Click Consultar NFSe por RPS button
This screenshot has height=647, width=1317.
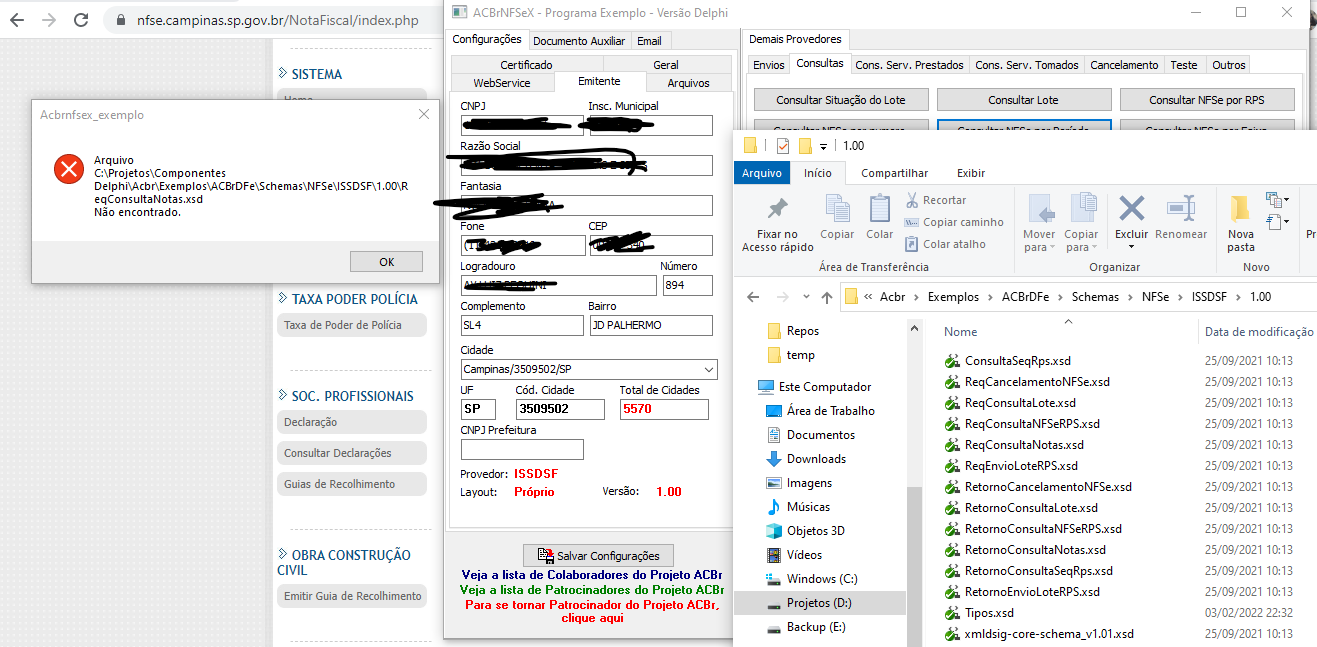point(1207,100)
